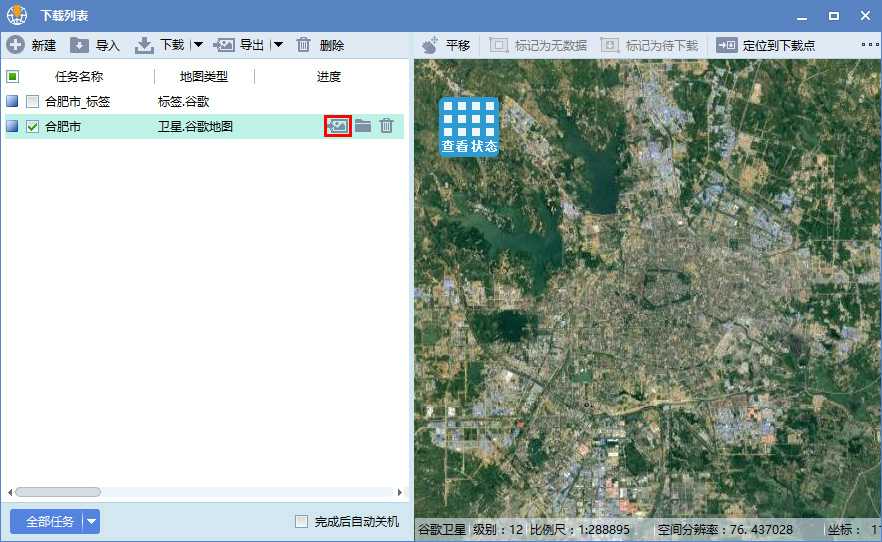Screen dimensions: 882x542
Task: Click the 删除 trash icon in toolbar
Action: (x=303, y=45)
